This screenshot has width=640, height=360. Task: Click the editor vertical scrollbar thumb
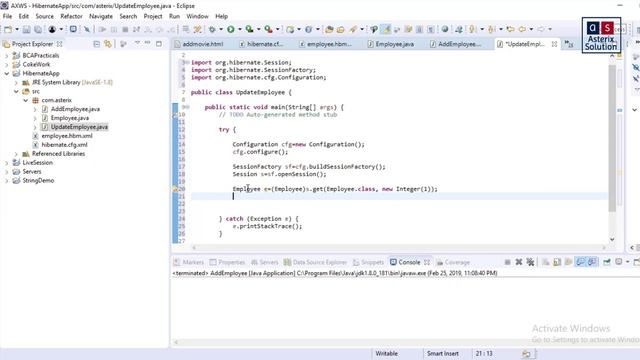coord(612,138)
